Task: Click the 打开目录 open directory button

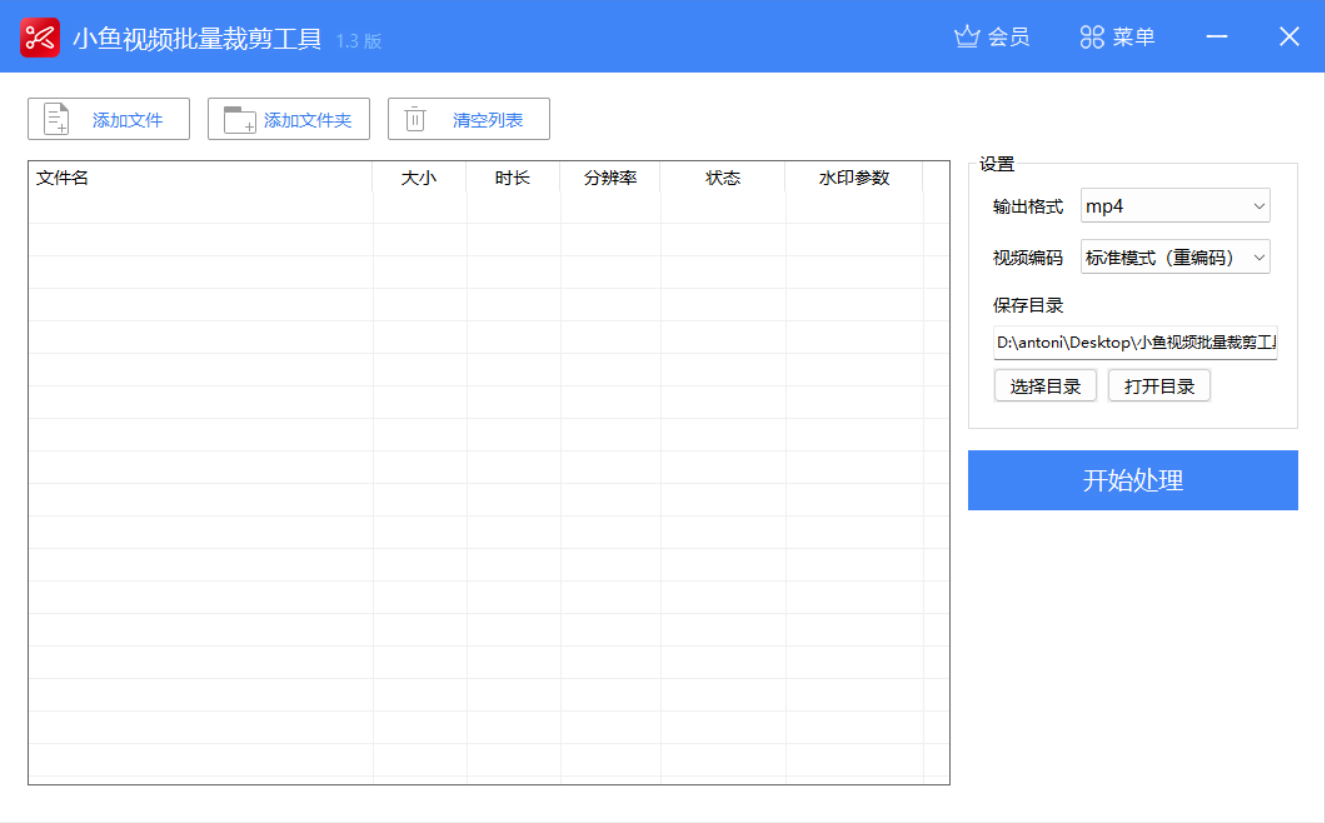Action: (x=1159, y=385)
